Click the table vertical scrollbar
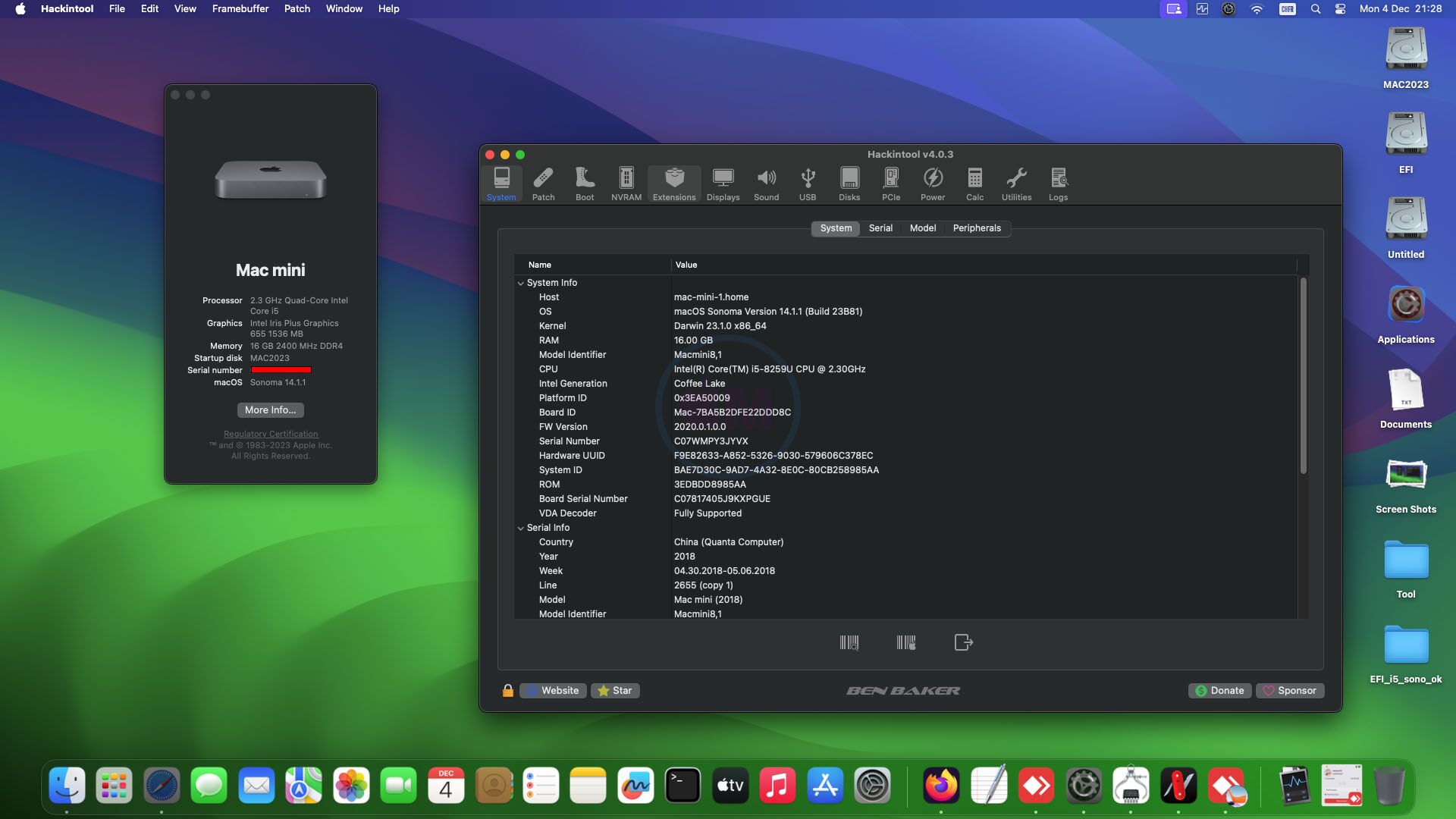The width and height of the screenshot is (1456, 819). click(1304, 377)
